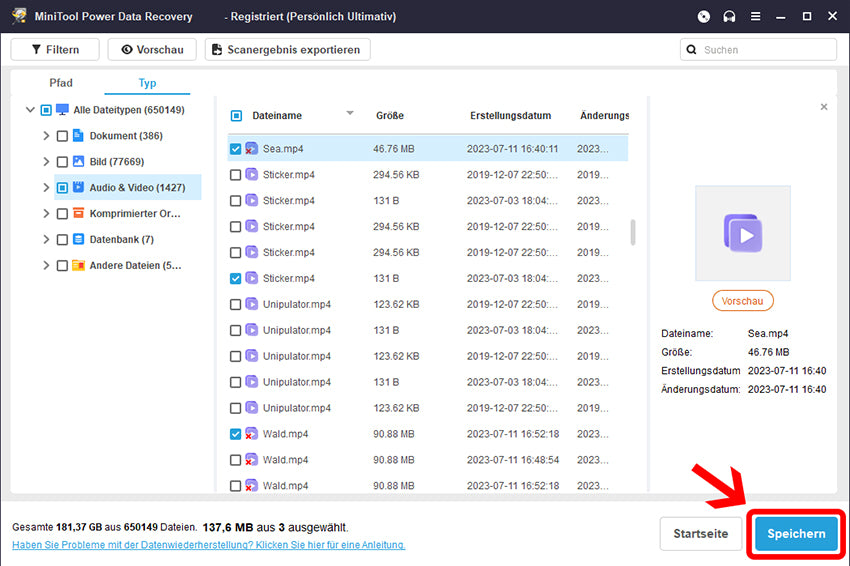Screen dimensions: 850x566
Task: Tick the checkbox for first Unipulator.mp4
Action: click(235, 304)
